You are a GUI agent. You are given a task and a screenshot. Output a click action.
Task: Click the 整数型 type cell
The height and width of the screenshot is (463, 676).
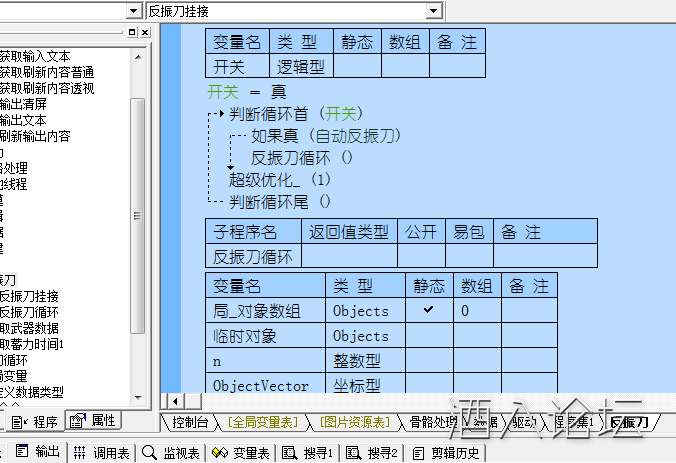[365, 360]
